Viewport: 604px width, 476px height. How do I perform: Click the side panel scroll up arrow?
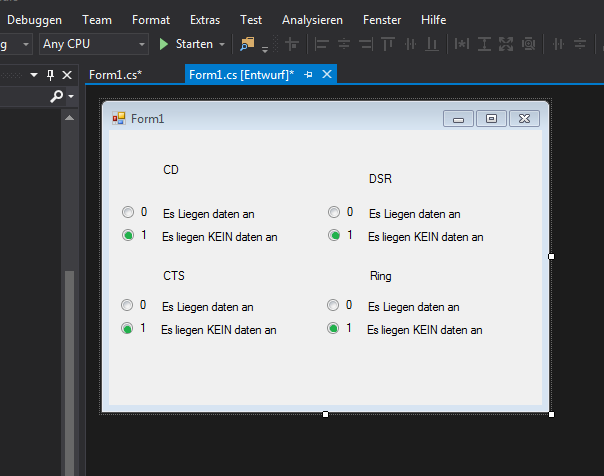click(69, 118)
